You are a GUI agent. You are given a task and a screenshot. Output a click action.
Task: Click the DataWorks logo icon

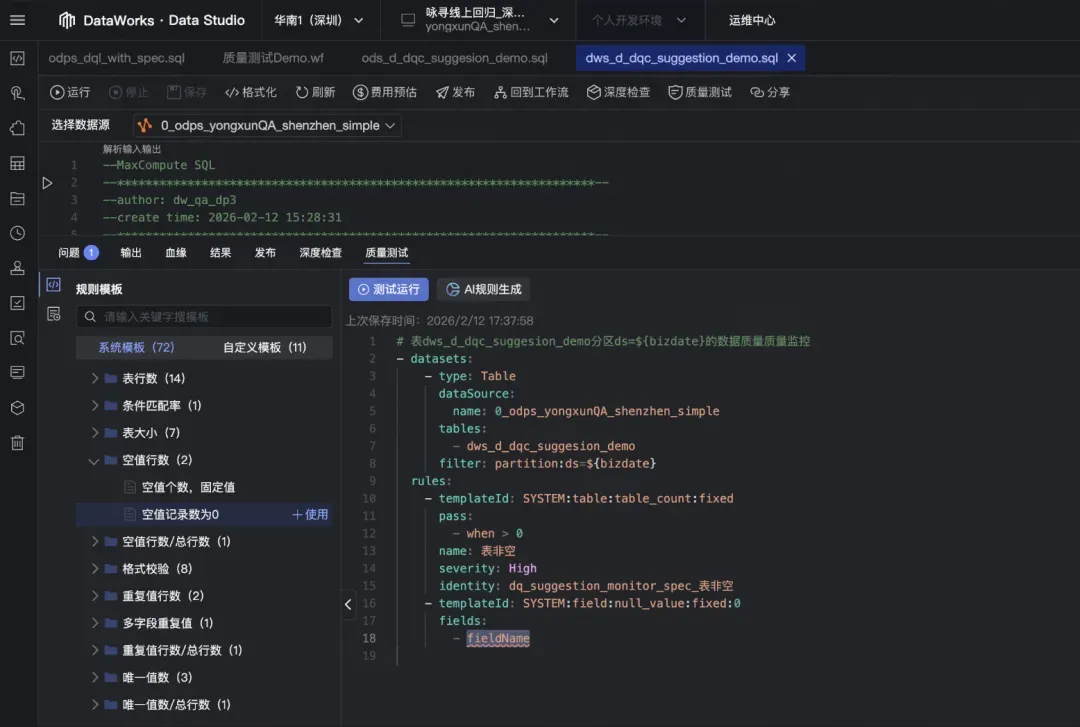tap(67, 20)
